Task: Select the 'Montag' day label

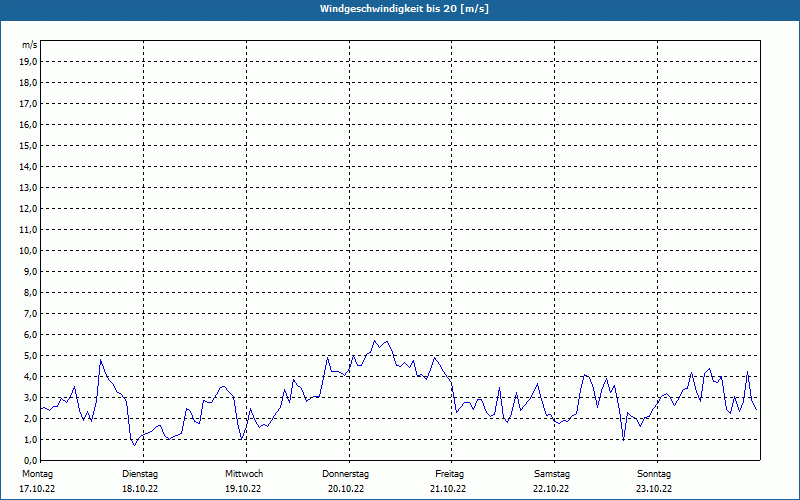Action: click(x=37, y=474)
